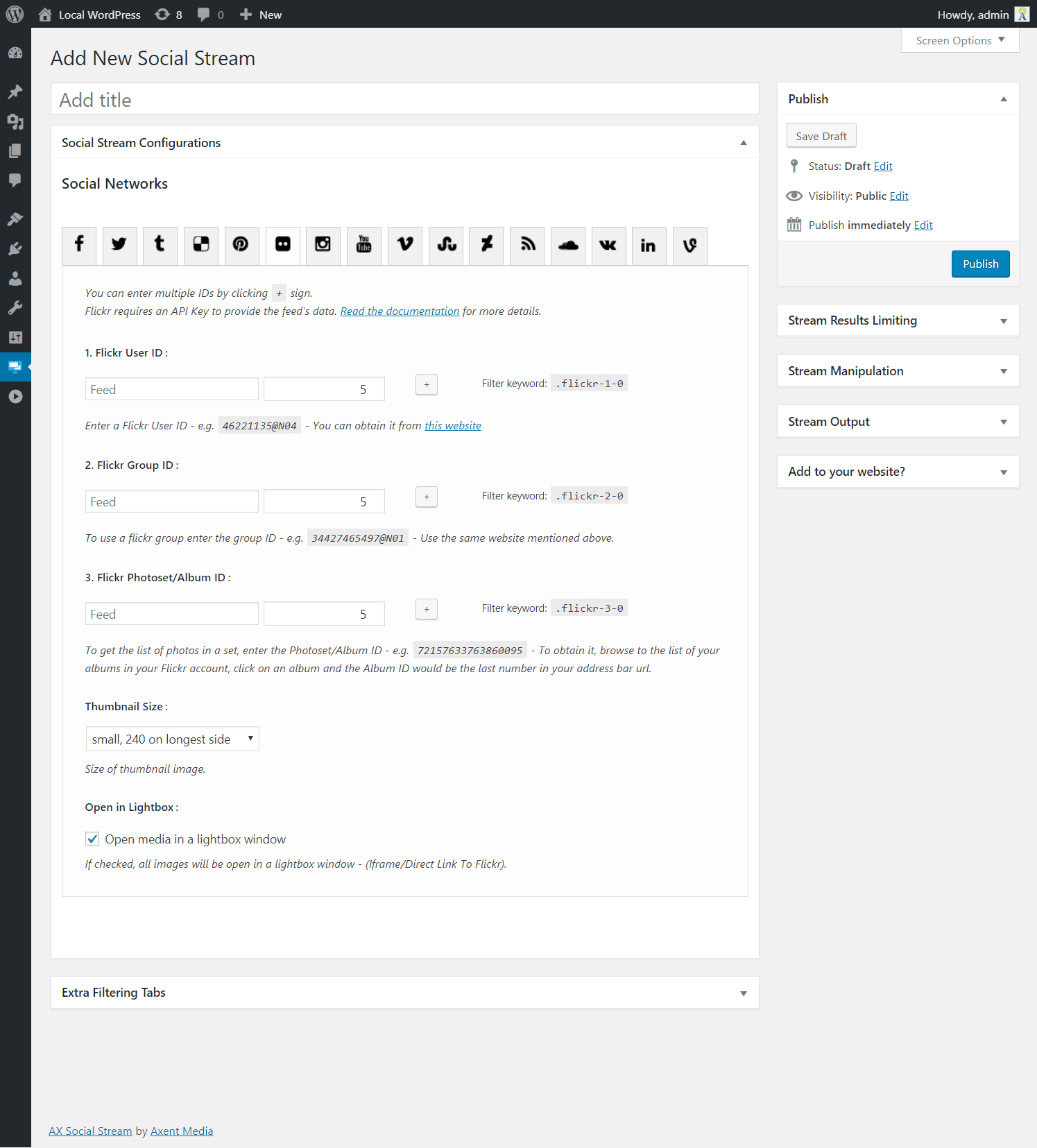Switch to the Twitter network tab

pos(119,245)
